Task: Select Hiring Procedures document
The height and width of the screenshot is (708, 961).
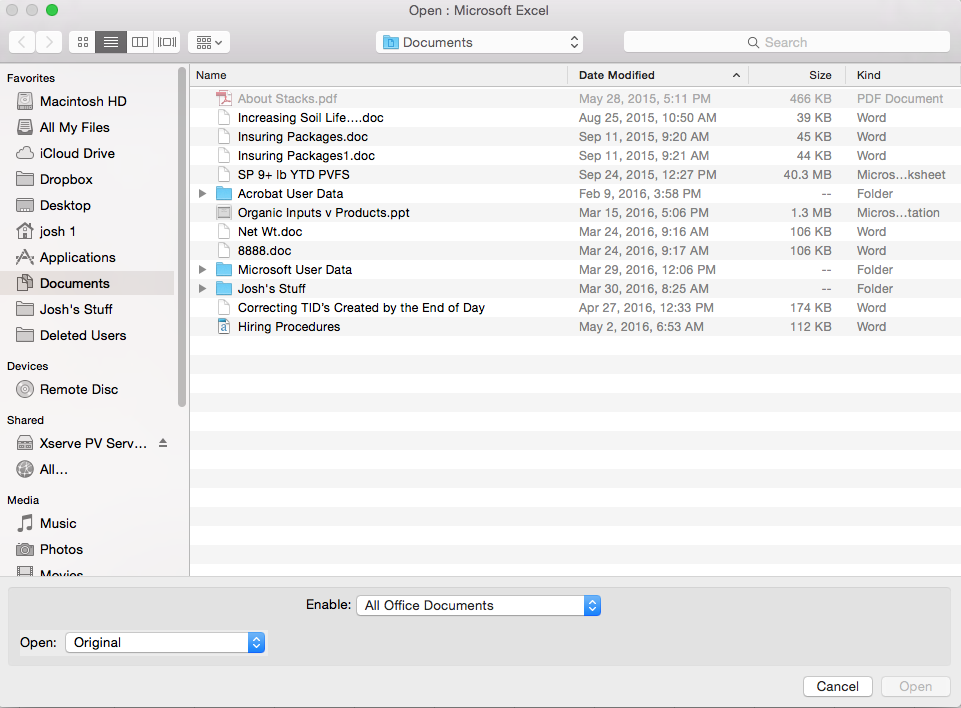Action: [575, 327]
